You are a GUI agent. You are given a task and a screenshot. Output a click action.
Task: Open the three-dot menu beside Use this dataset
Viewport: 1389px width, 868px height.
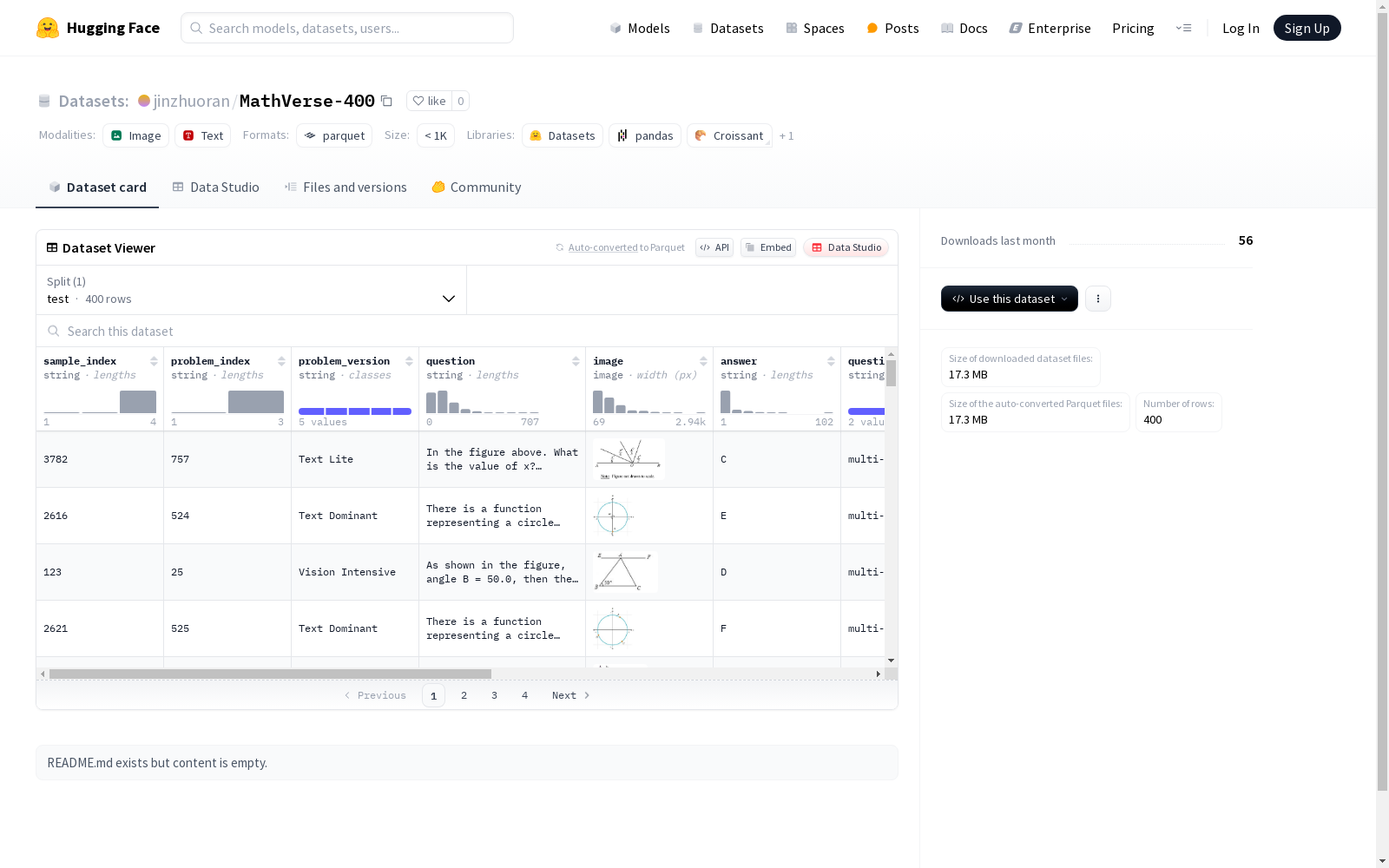coord(1098,299)
